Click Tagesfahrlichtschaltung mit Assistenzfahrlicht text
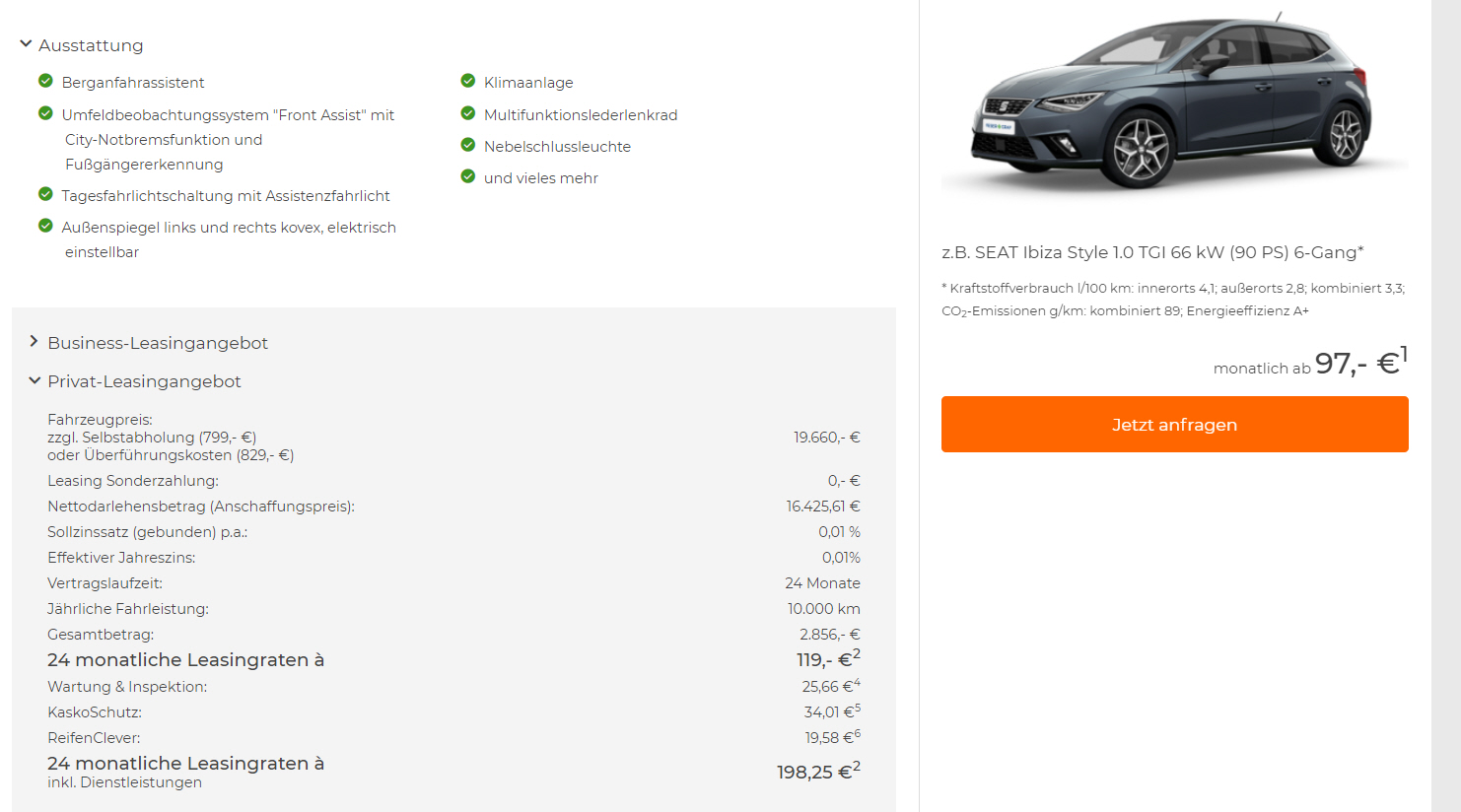The height and width of the screenshot is (812, 1461). (226, 196)
